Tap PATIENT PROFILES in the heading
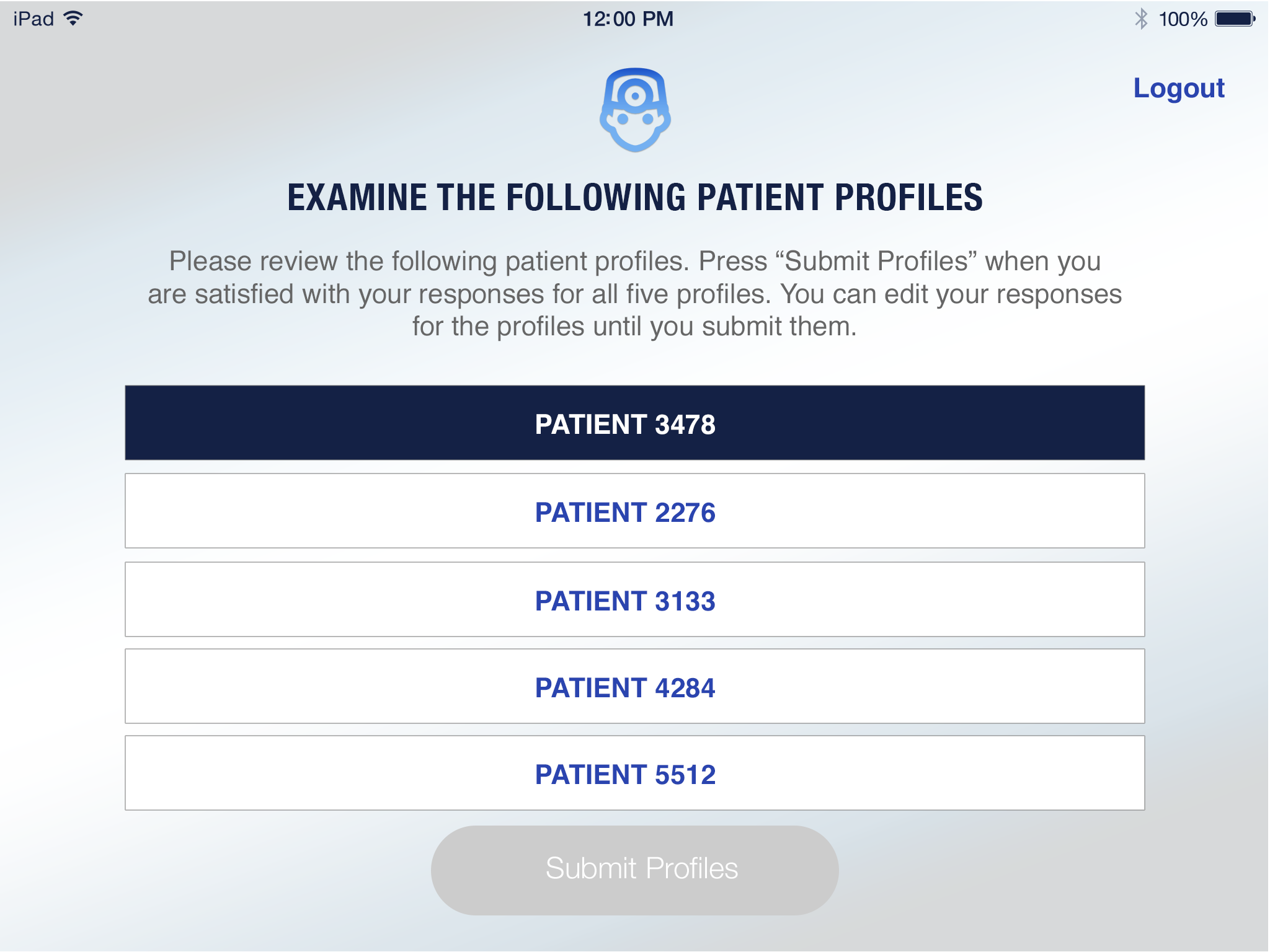This screenshot has width=1270, height=952. [840, 198]
